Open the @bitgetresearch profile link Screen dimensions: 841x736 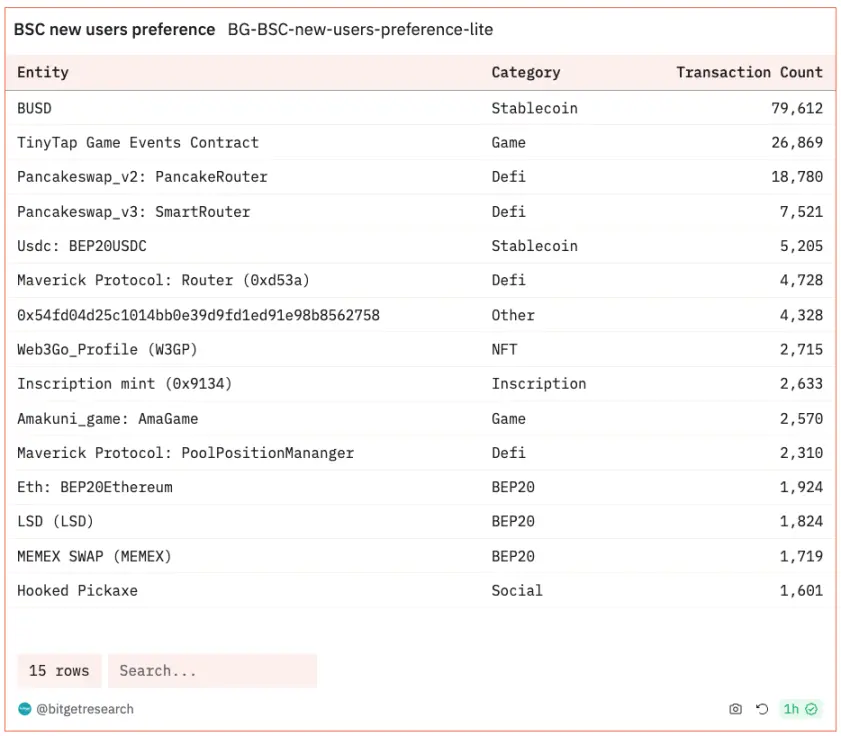(x=85, y=709)
